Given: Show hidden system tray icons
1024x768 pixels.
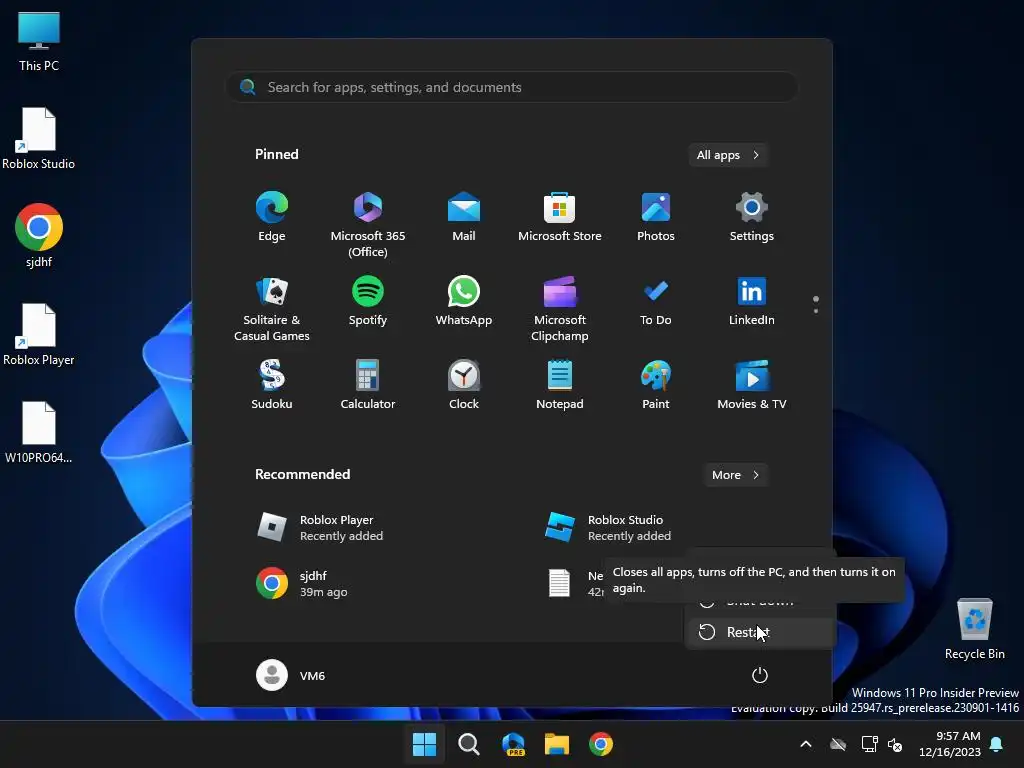Looking at the screenshot, I should (806, 744).
